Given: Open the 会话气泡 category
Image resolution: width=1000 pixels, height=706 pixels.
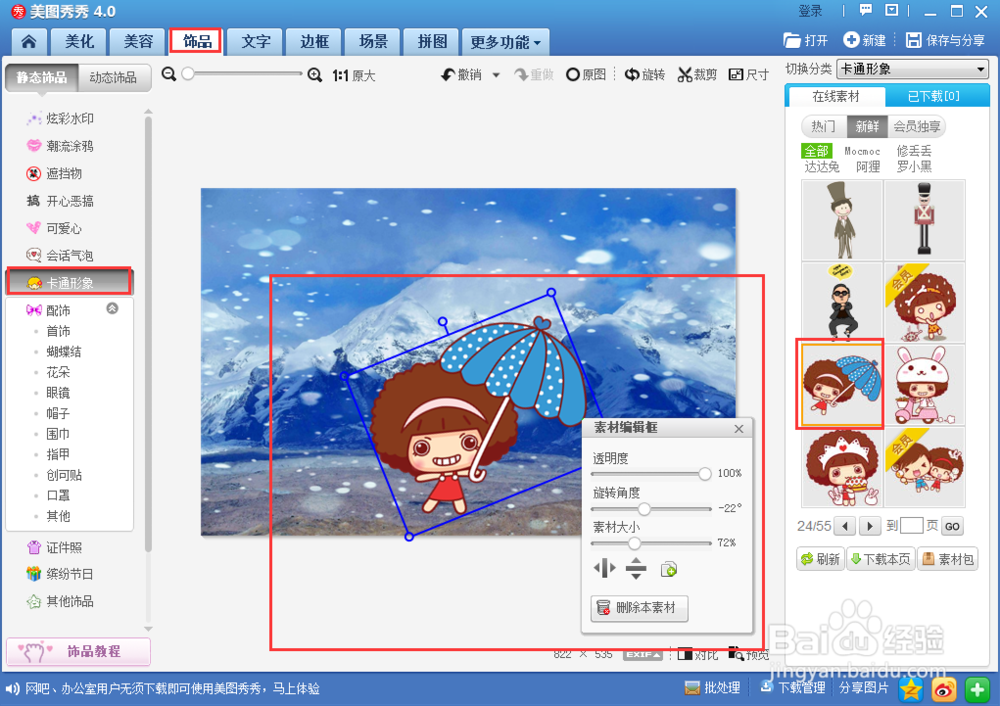Looking at the screenshot, I should 69,256.
